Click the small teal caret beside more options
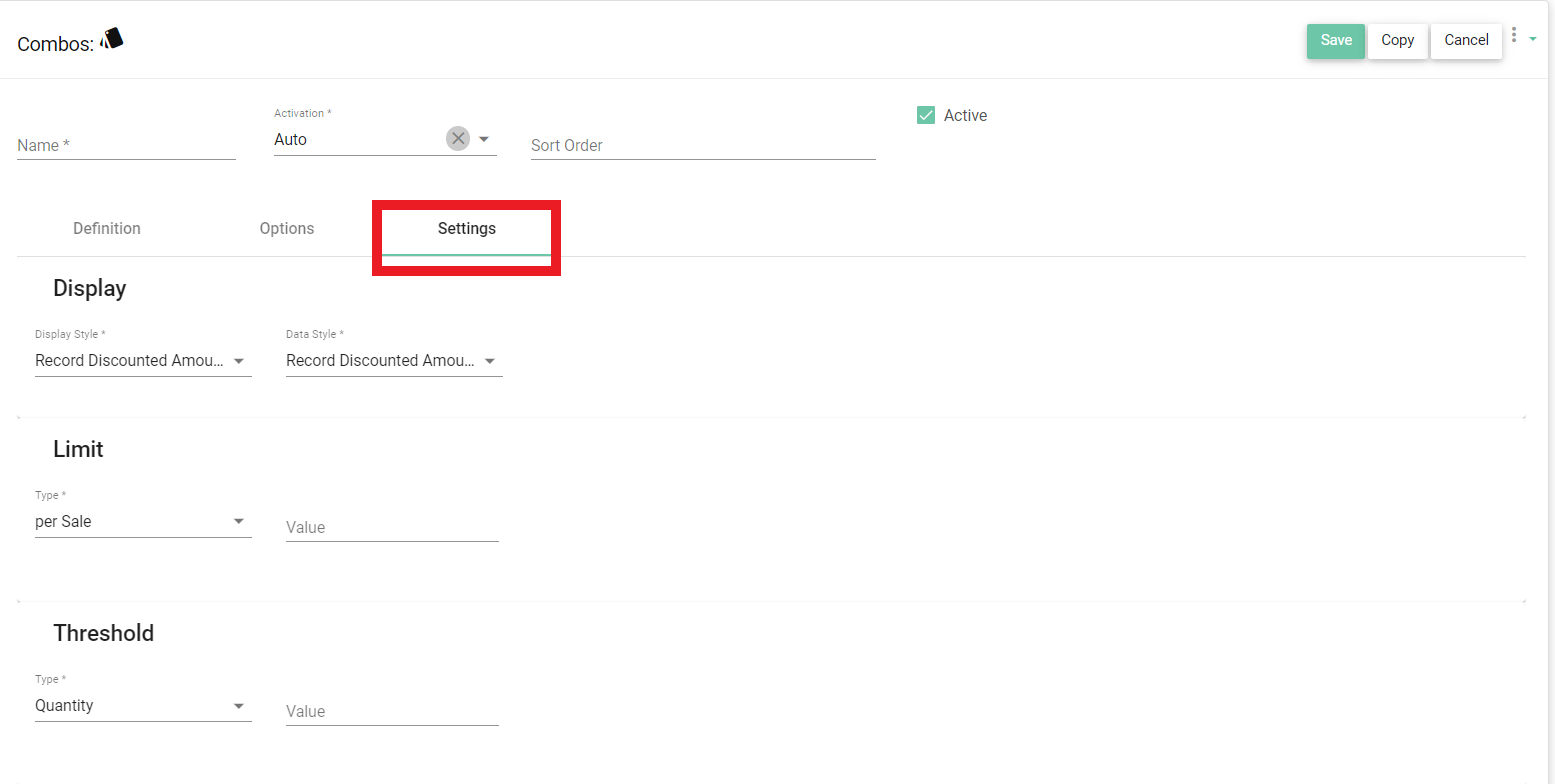 pyautogui.click(x=1532, y=39)
